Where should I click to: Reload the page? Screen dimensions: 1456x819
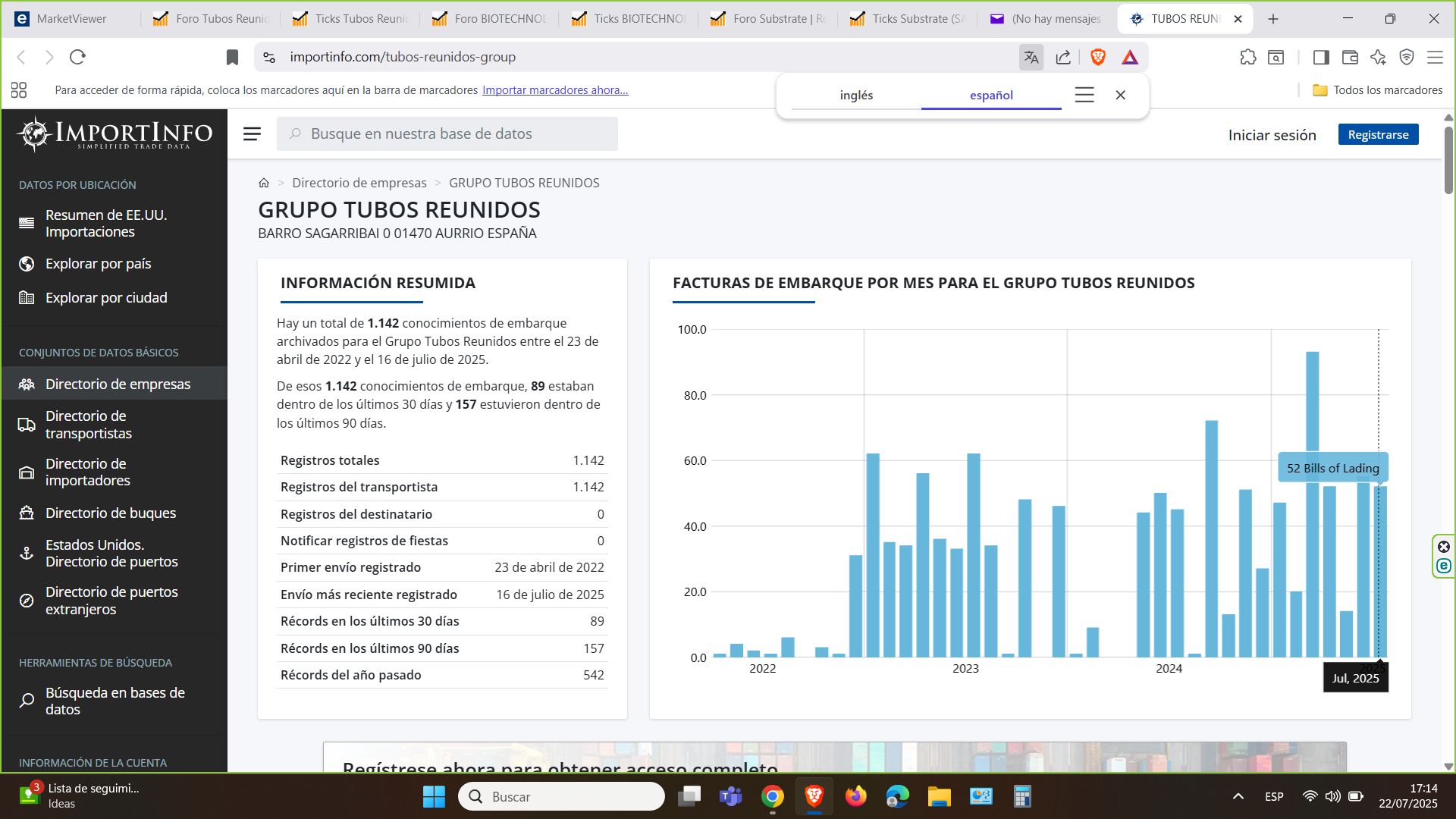tap(77, 57)
